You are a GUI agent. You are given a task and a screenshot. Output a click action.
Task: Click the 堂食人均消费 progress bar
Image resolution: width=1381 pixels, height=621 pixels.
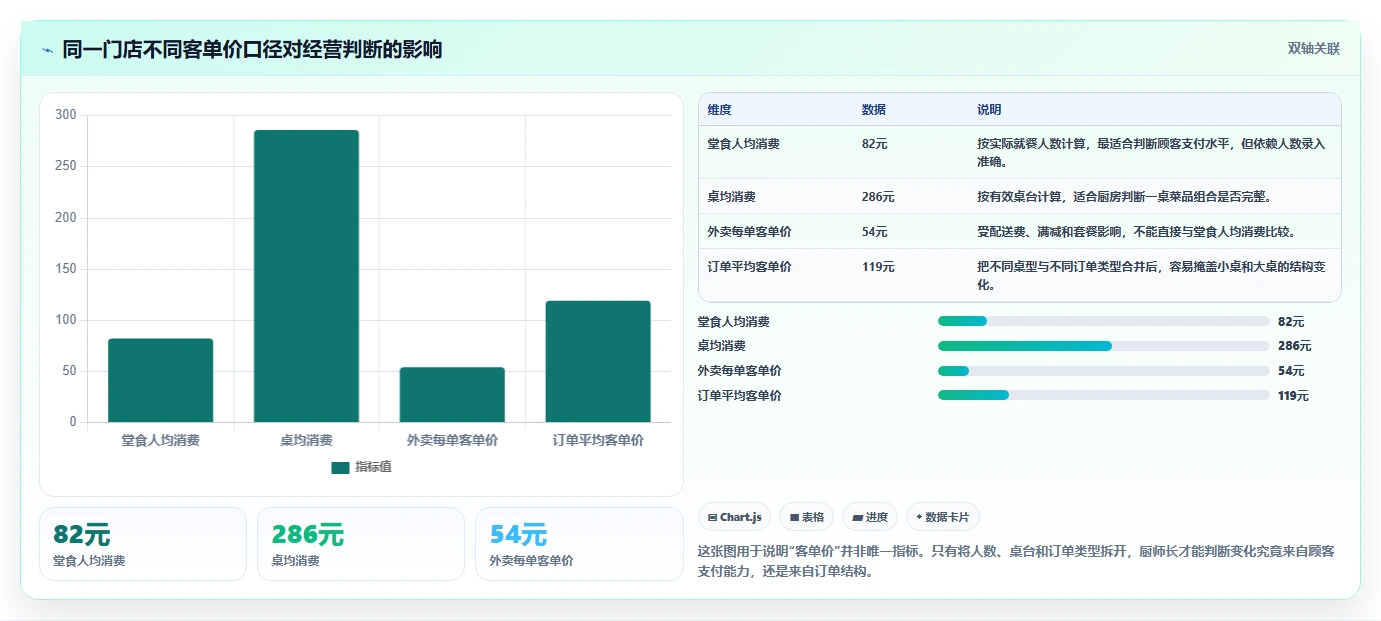[1104, 321]
